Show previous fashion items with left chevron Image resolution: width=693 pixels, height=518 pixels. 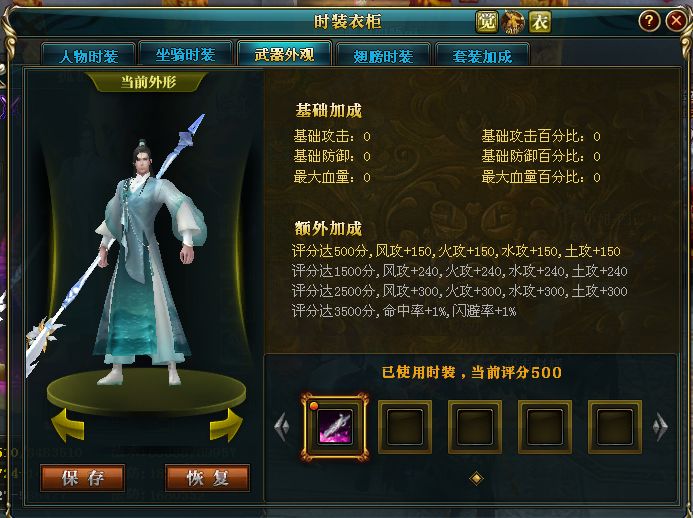point(282,427)
